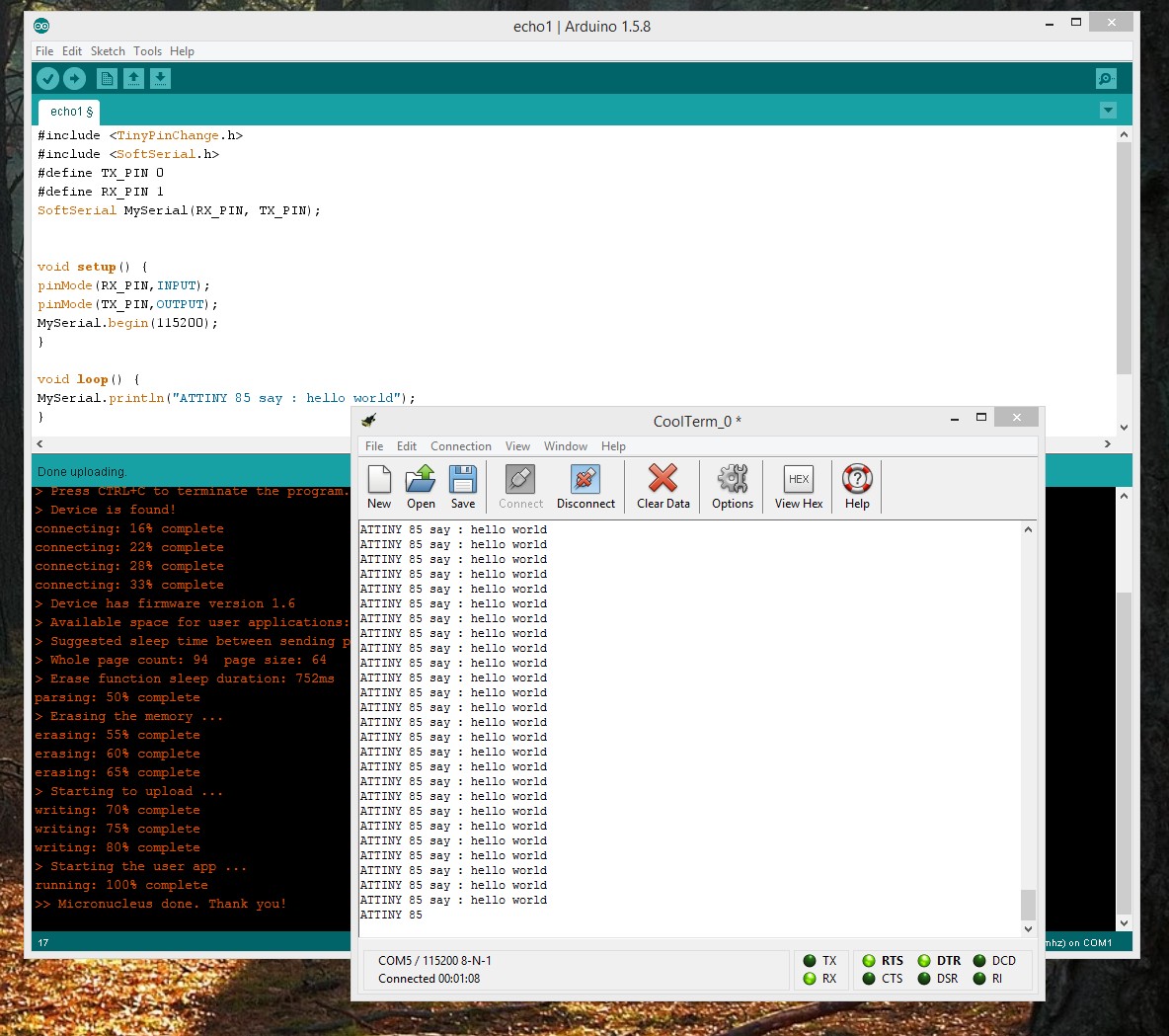The width and height of the screenshot is (1169, 1036).
Task: Maximize the CoolTerm window
Action: [x=981, y=418]
